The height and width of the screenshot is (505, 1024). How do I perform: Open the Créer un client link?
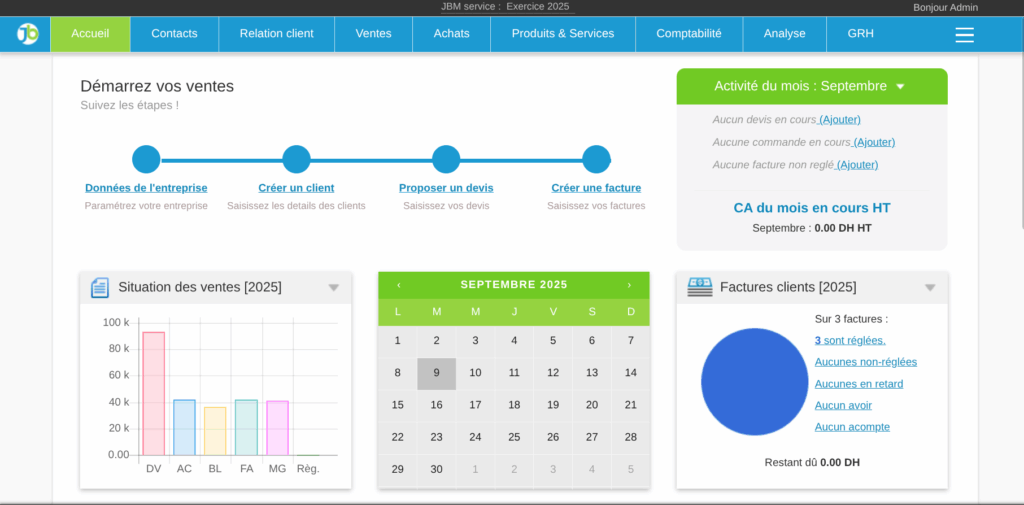(296, 188)
